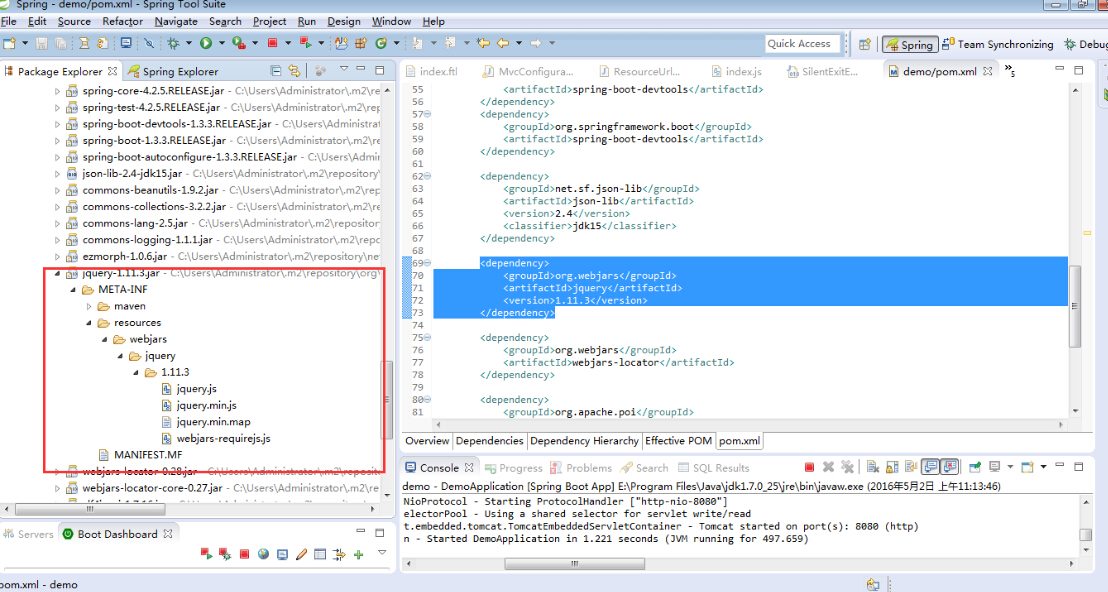
Task: Open the Refactor menu
Action: [122, 21]
